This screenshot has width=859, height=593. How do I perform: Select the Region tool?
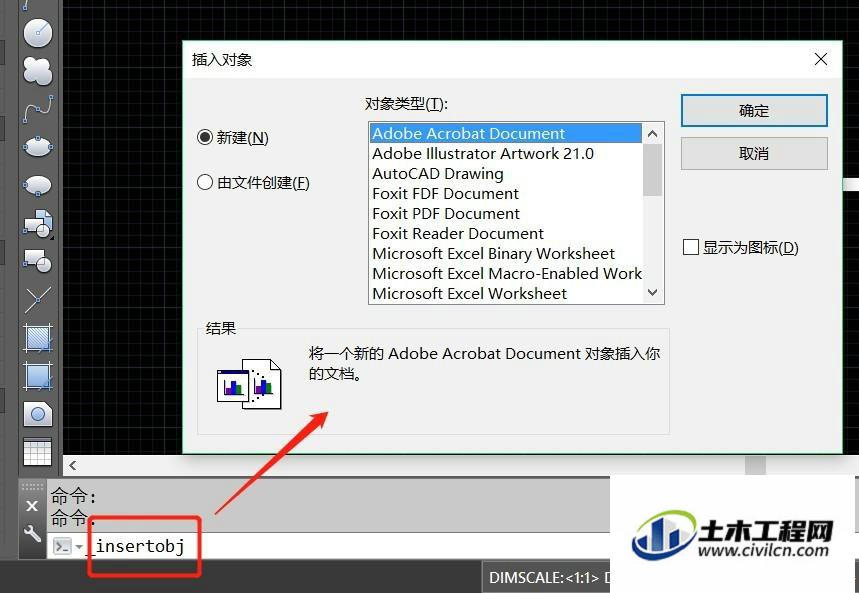pos(38,414)
